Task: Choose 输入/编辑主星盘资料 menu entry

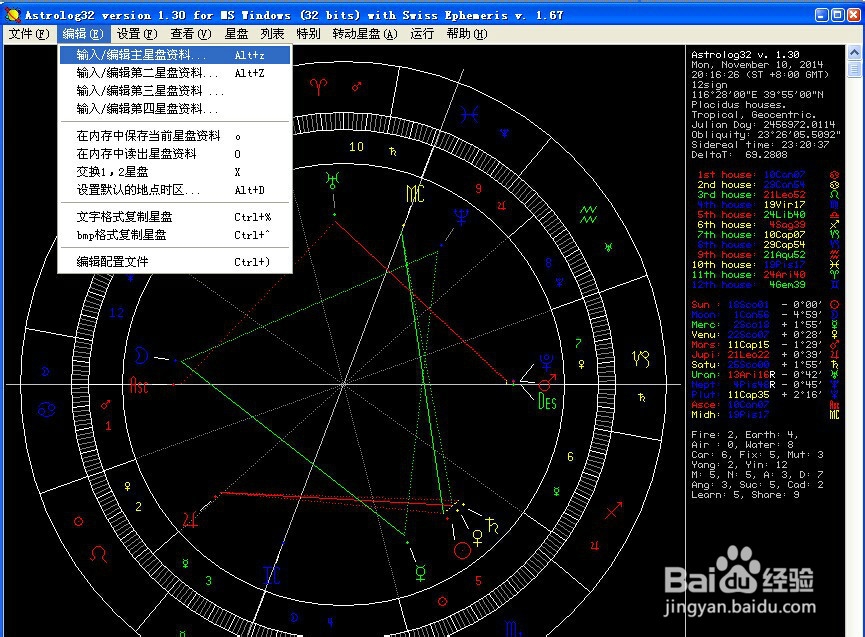Action: (x=175, y=55)
